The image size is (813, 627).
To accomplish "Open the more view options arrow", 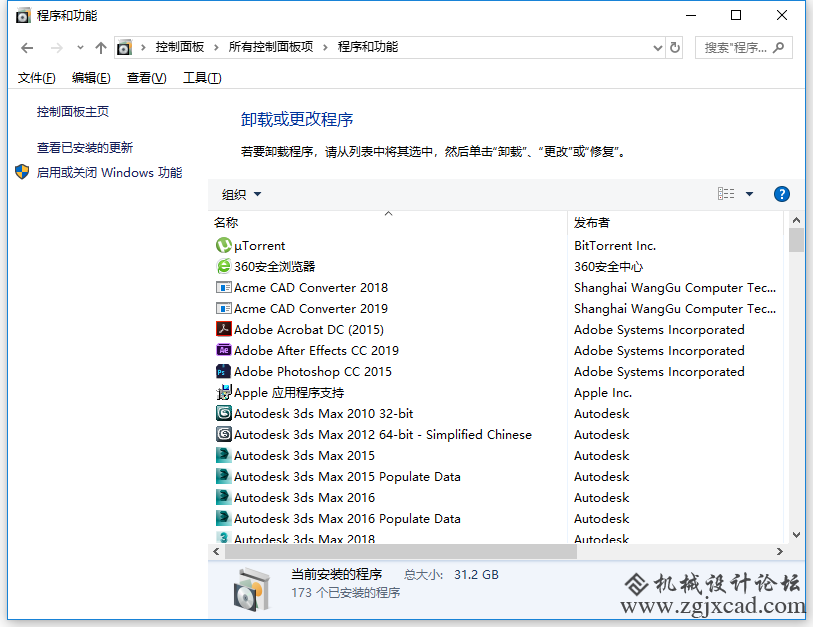I will coord(749,194).
